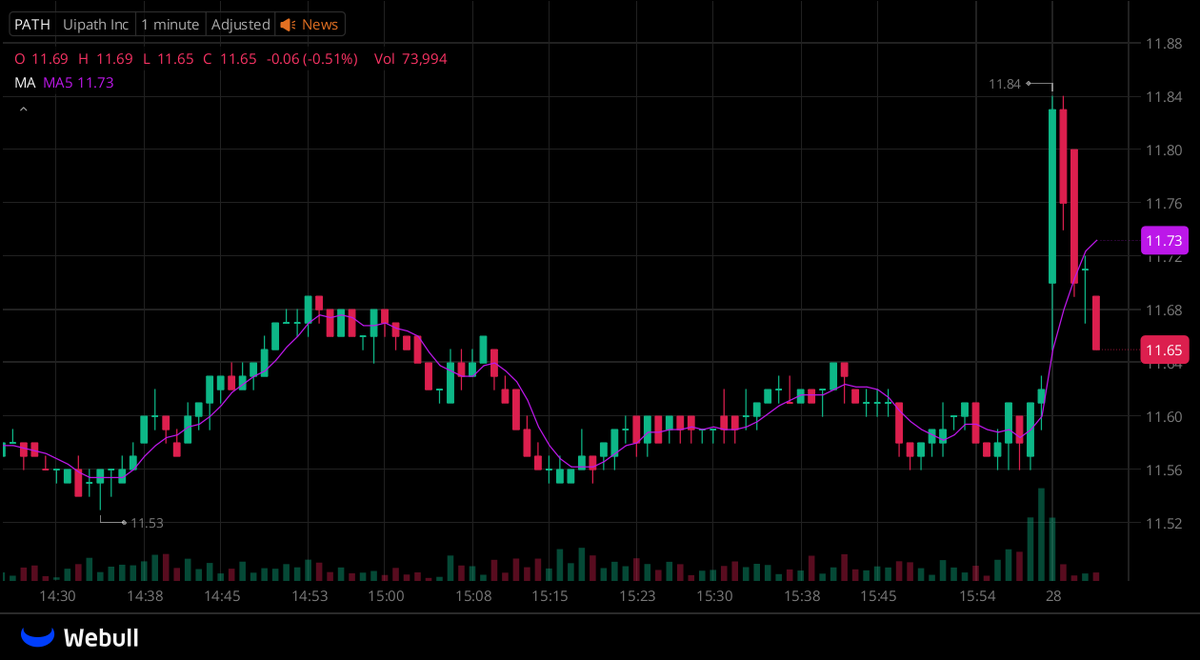This screenshot has height=660, width=1200.
Task: Click the Vol 73,994 readout
Action: pos(411,59)
